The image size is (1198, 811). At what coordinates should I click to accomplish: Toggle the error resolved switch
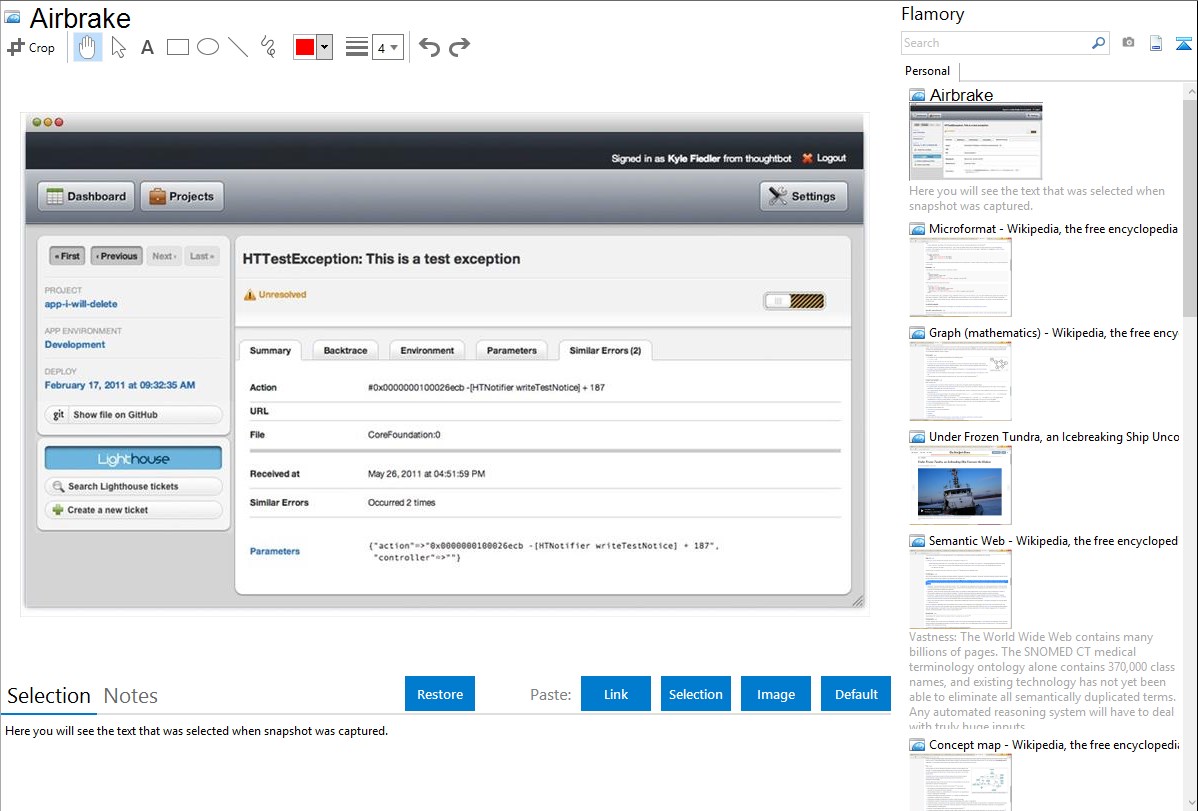(795, 301)
